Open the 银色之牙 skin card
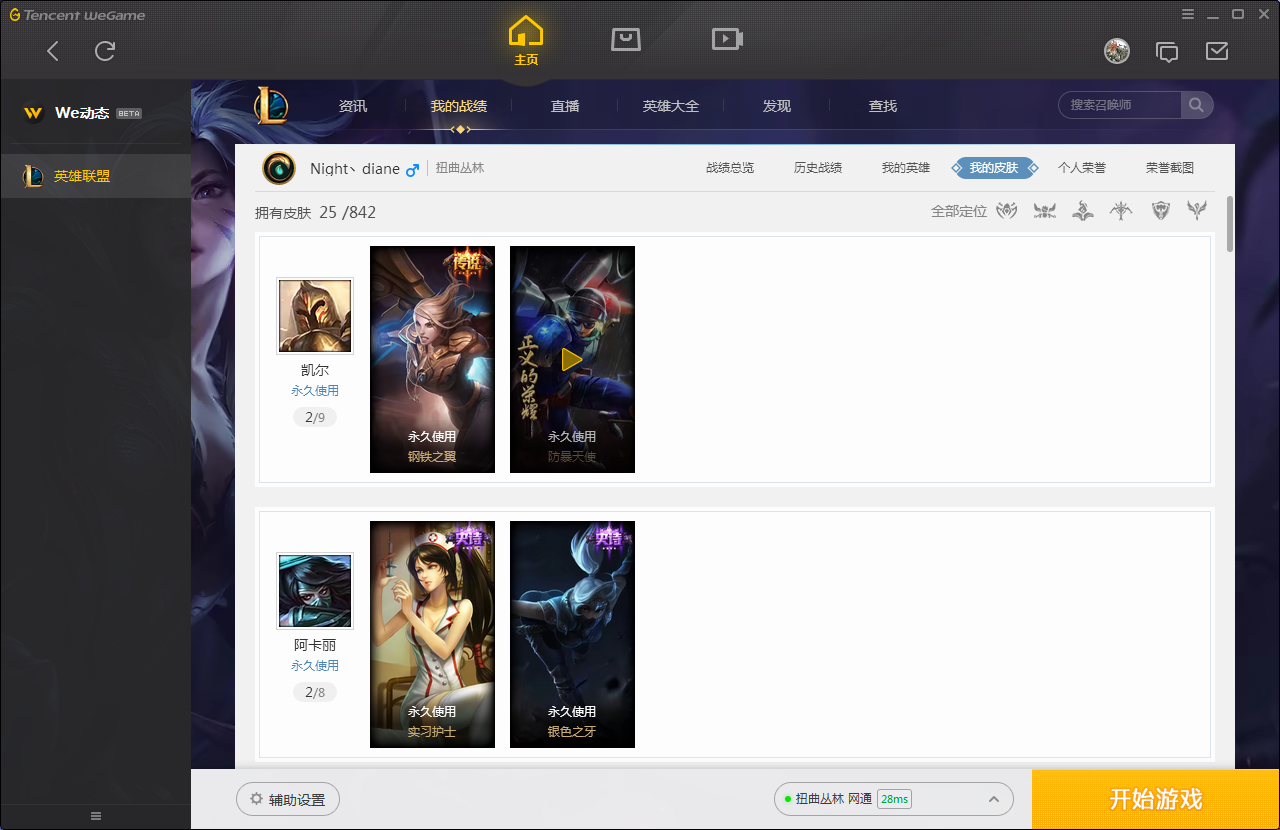 click(x=572, y=634)
